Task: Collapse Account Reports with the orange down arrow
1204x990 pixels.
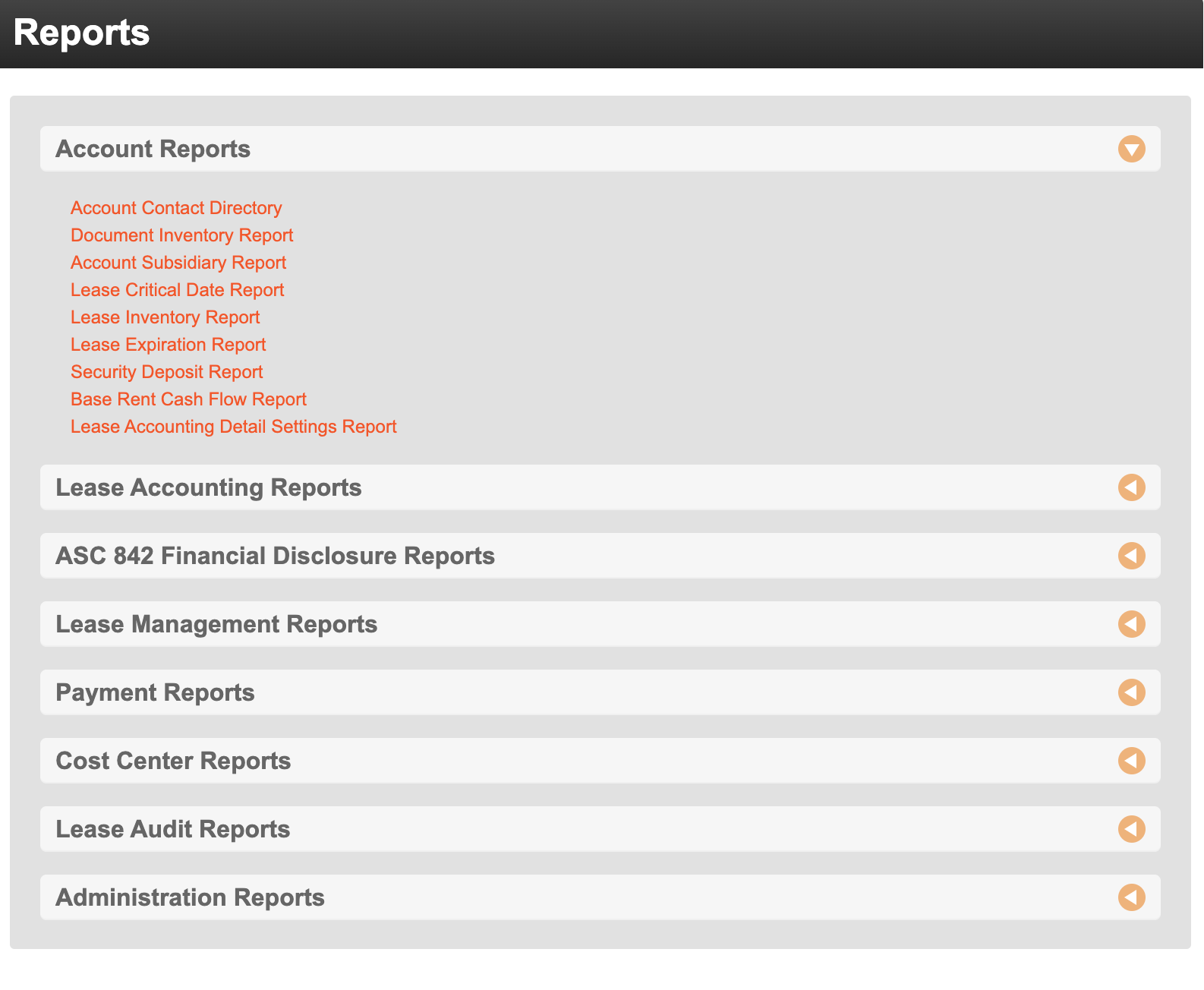Action: 1131,149
